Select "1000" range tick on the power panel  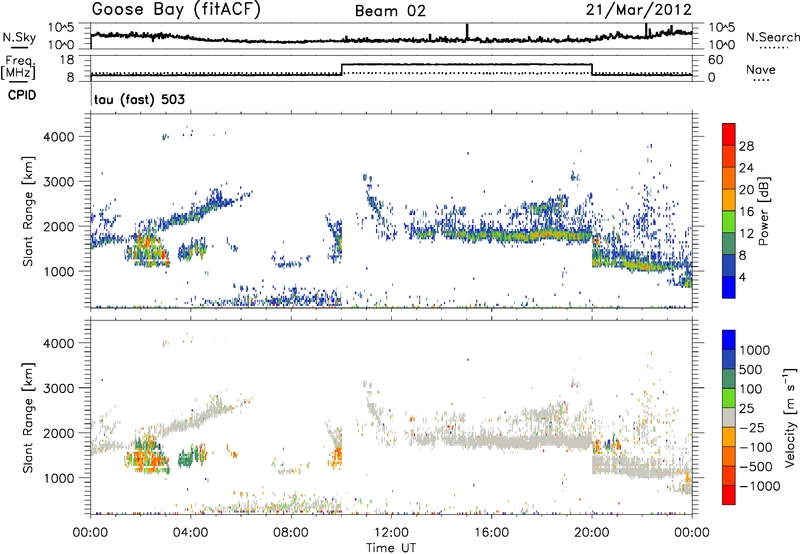click(58, 271)
